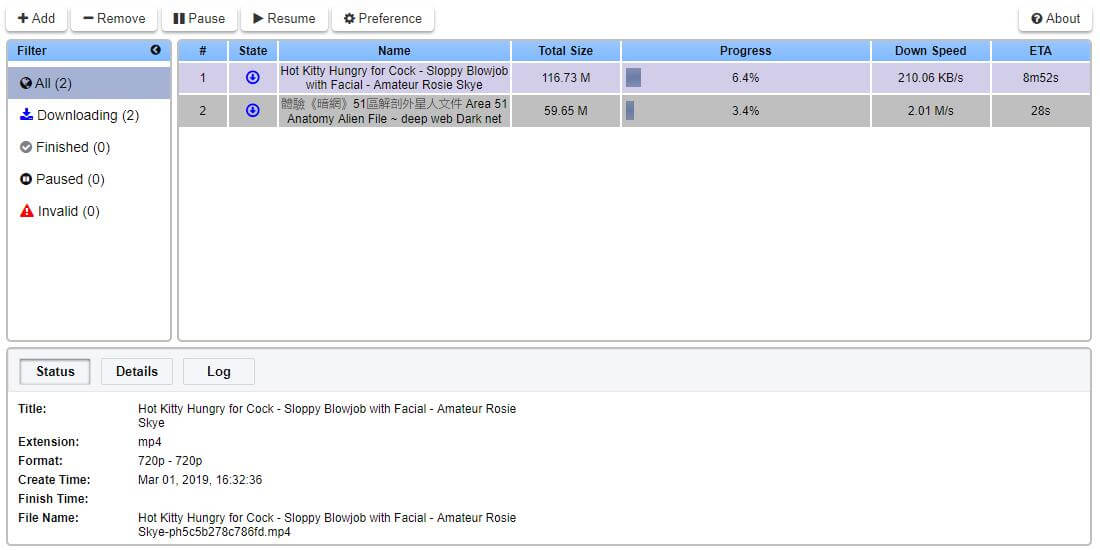Click the Mar 01, 2019 create time

pos(200,481)
